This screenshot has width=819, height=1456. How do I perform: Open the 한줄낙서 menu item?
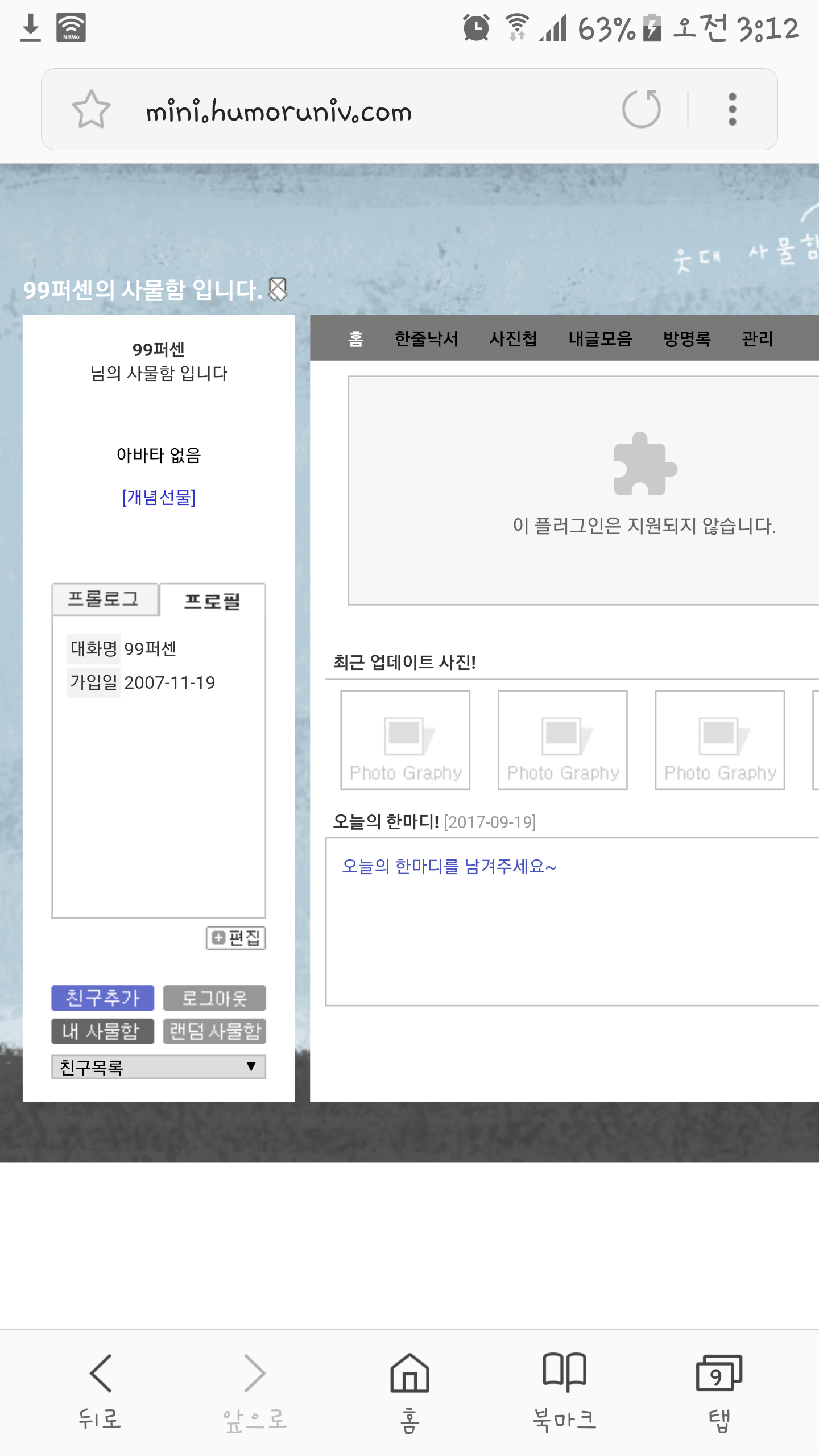pos(426,338)
